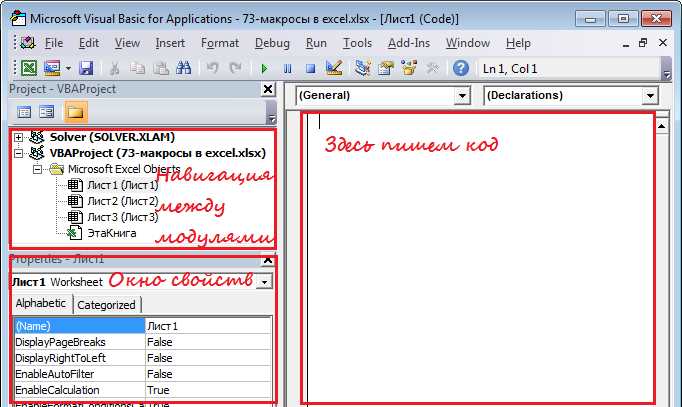Image resolution: width=682 pixels, height=407 pixels.
Task: Close the Project - VBAProject pane
Action: (268, 89)
